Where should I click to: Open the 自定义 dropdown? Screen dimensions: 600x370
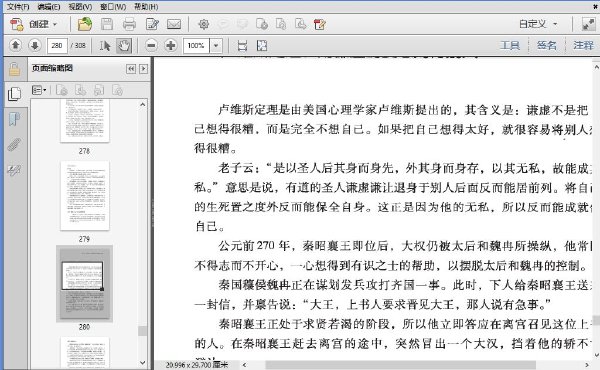pos(538,24)
